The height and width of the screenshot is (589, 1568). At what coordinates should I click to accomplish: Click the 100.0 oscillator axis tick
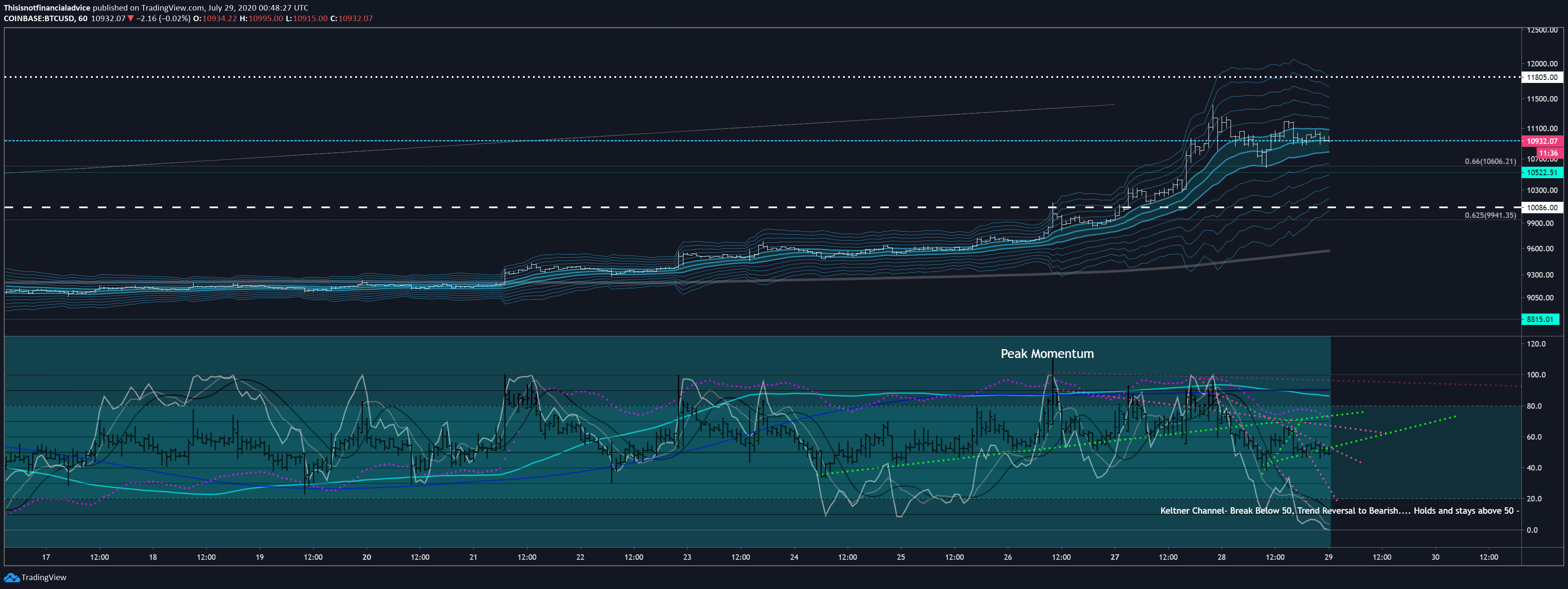coord(1536,375)
